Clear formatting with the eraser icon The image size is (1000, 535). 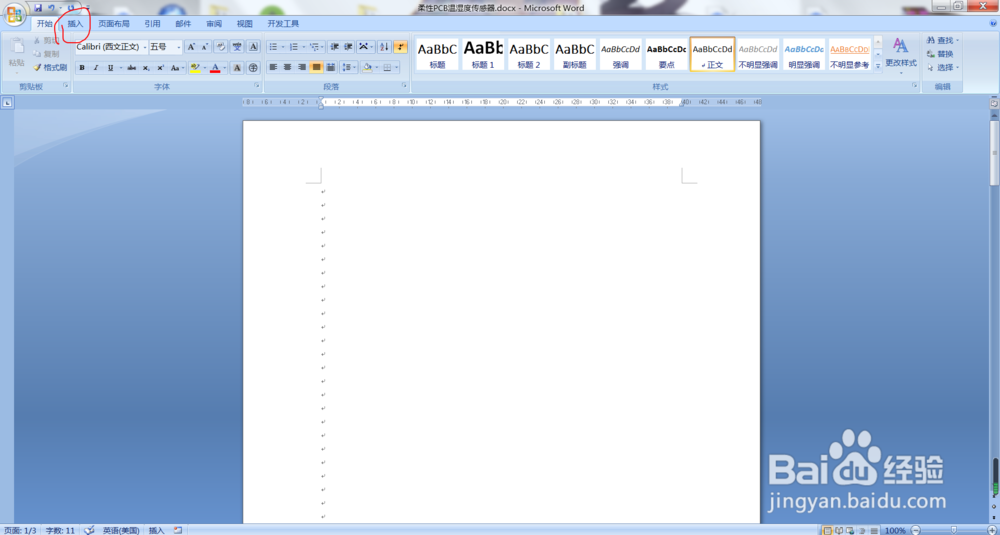[x=221, y=47]
